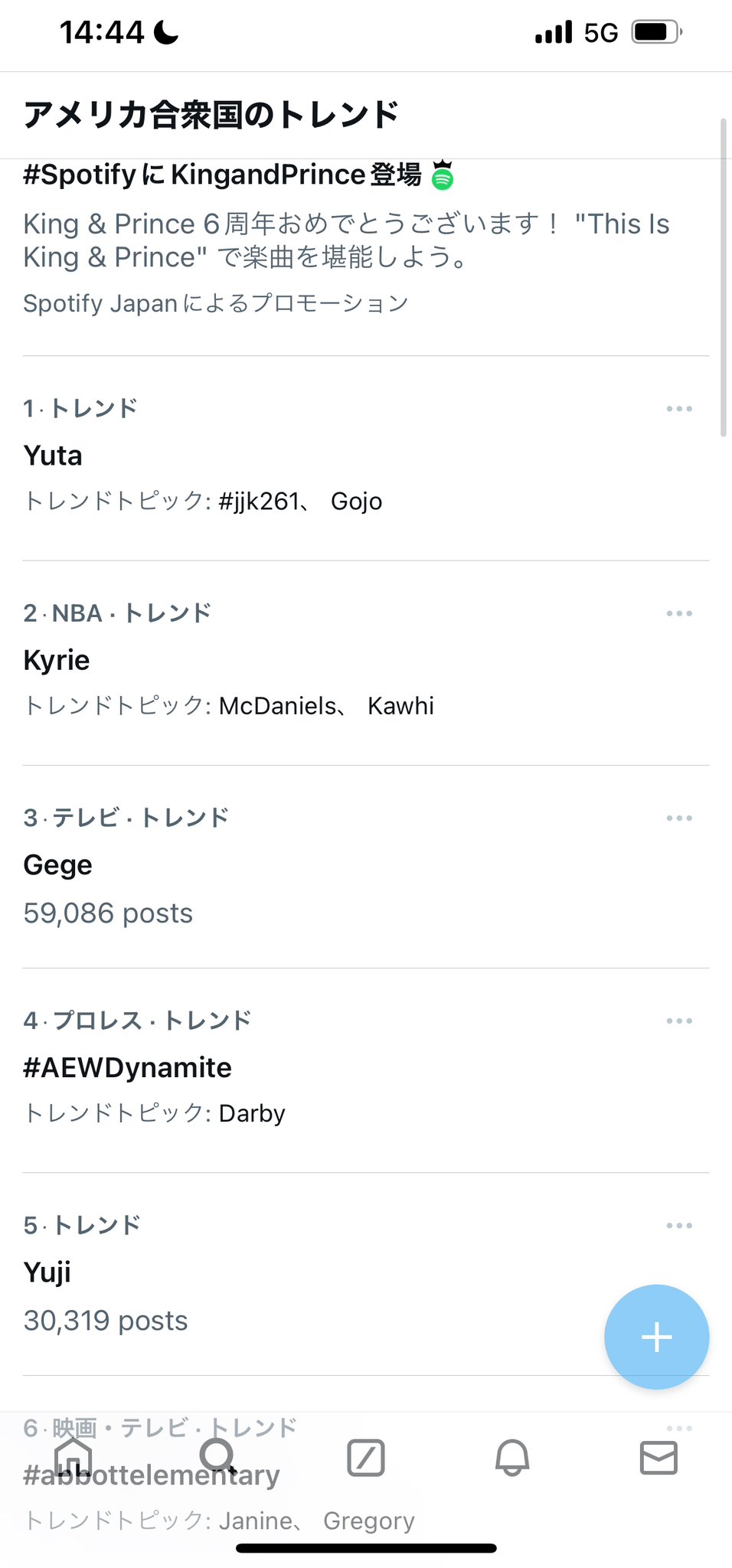Click the vertical scrollbar on the right

pyautogui.click(x=723, y=277)
